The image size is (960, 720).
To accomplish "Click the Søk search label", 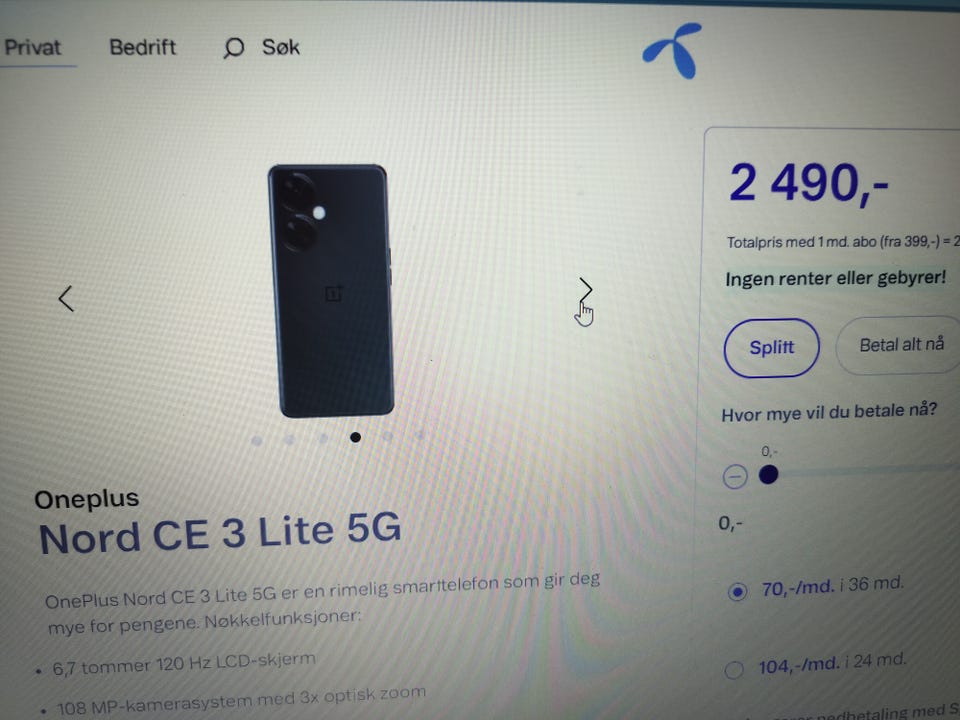I will pos(281,47).
